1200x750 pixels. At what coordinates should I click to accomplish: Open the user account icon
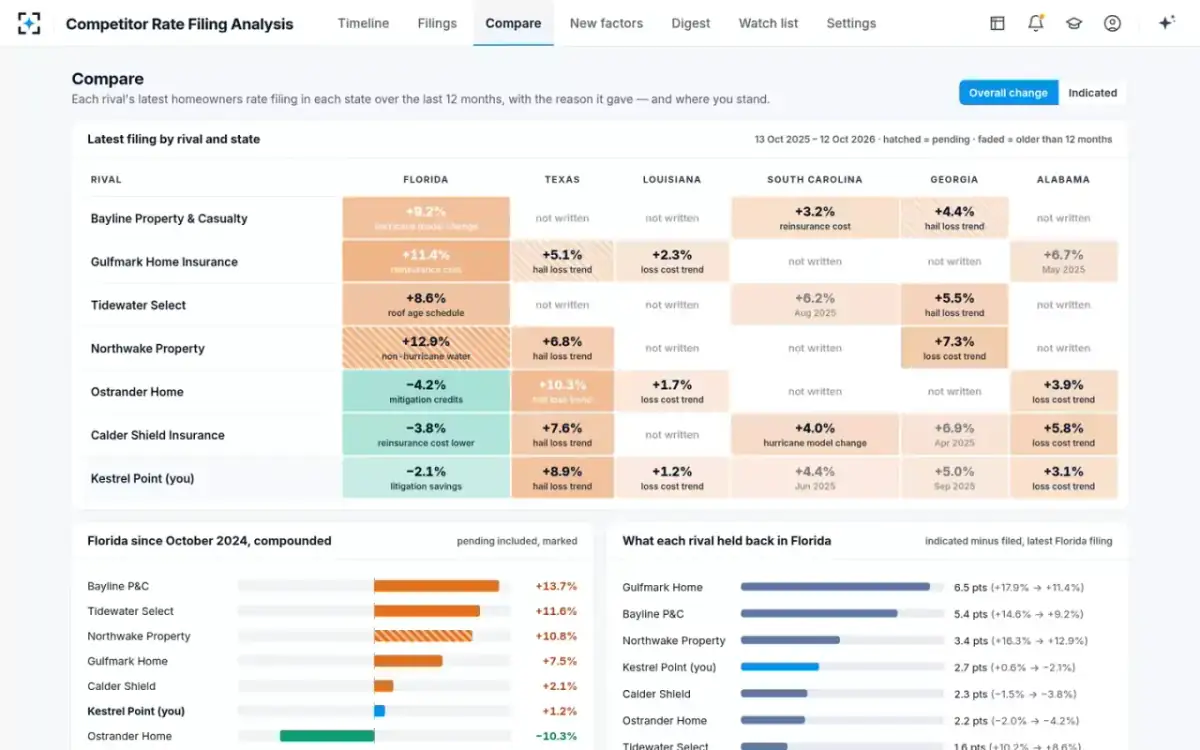(x=1112, y=23)
